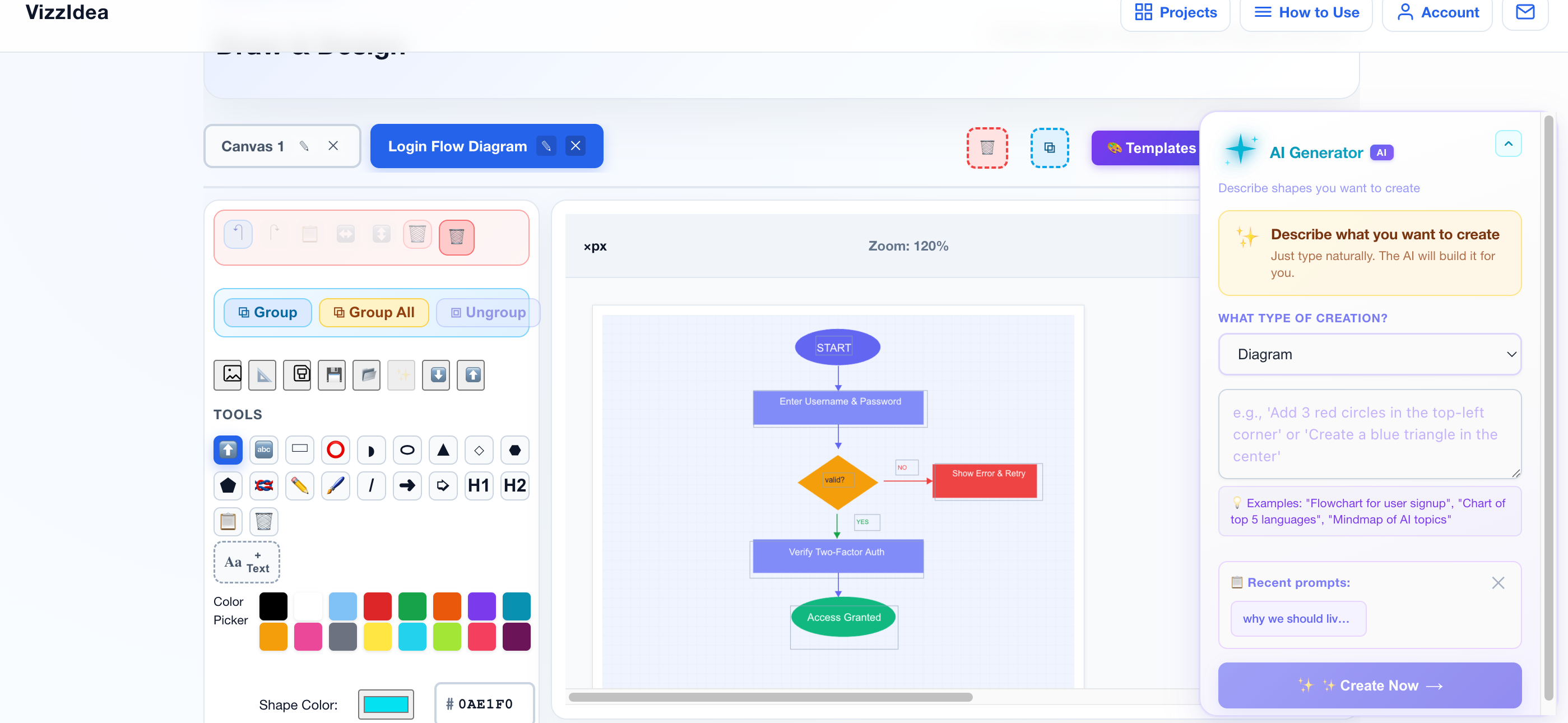The height and width of the screenshot is (723, 1568).
Task: Click the red dashed trash icon
Action: (x=987, y=147)
